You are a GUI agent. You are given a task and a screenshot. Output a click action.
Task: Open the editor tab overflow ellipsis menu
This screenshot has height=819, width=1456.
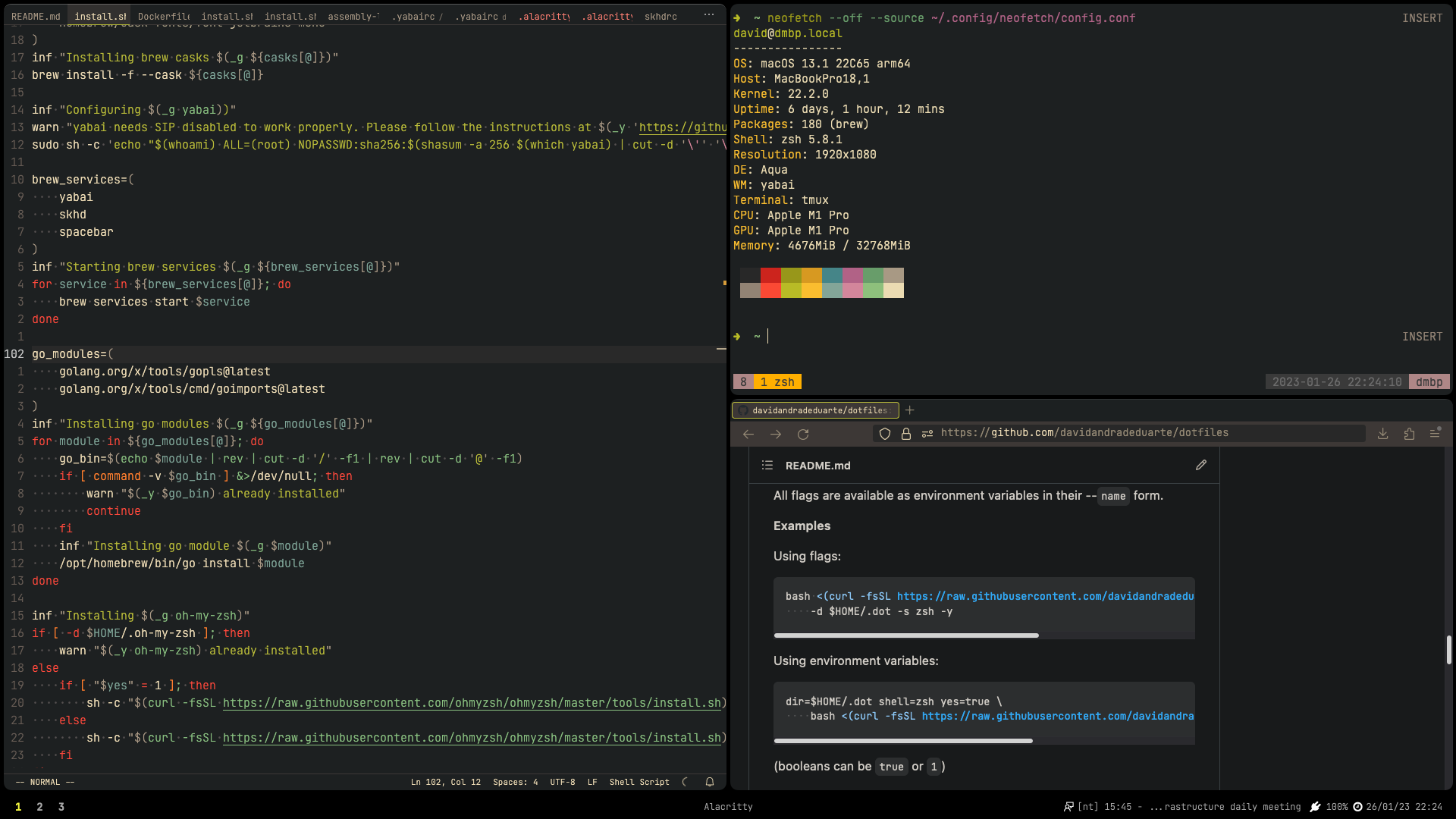coord(708,15)
